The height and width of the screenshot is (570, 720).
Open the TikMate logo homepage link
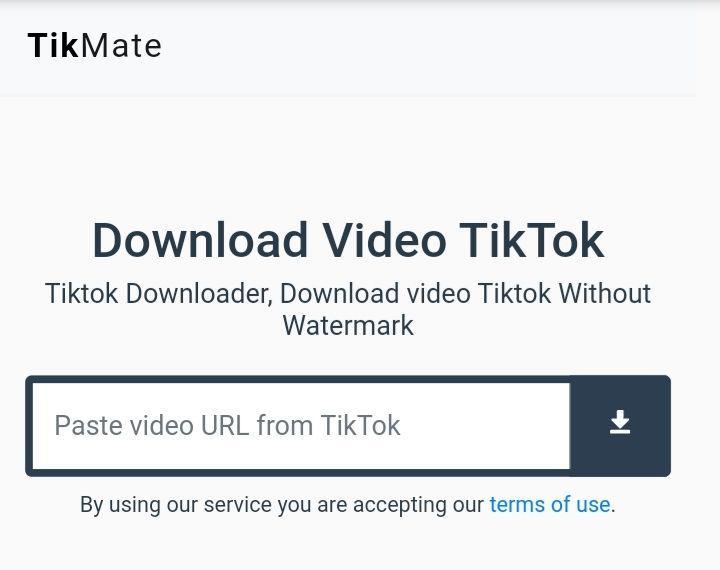coord(95,45)
